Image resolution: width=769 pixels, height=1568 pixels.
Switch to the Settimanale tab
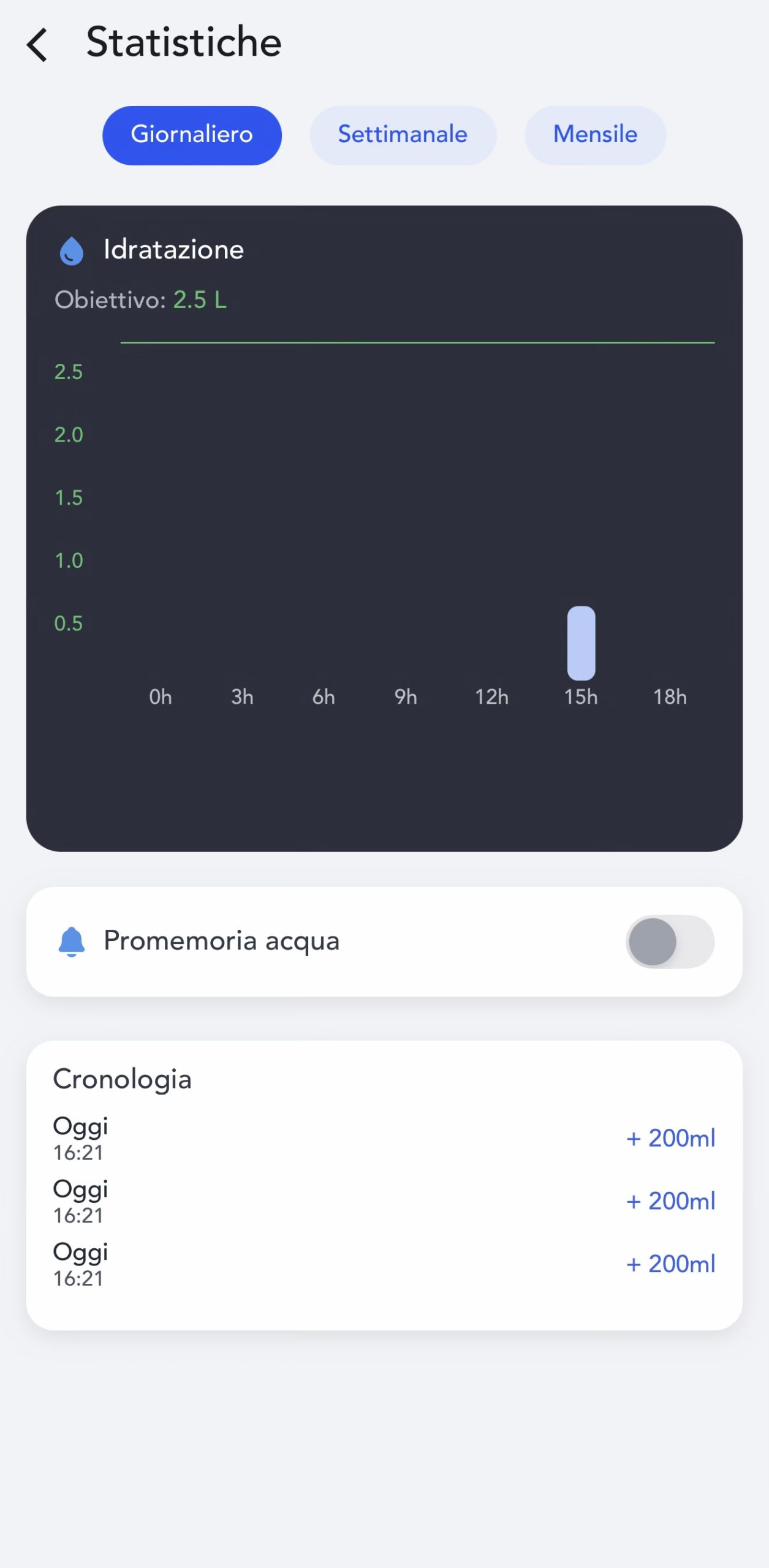403,135
